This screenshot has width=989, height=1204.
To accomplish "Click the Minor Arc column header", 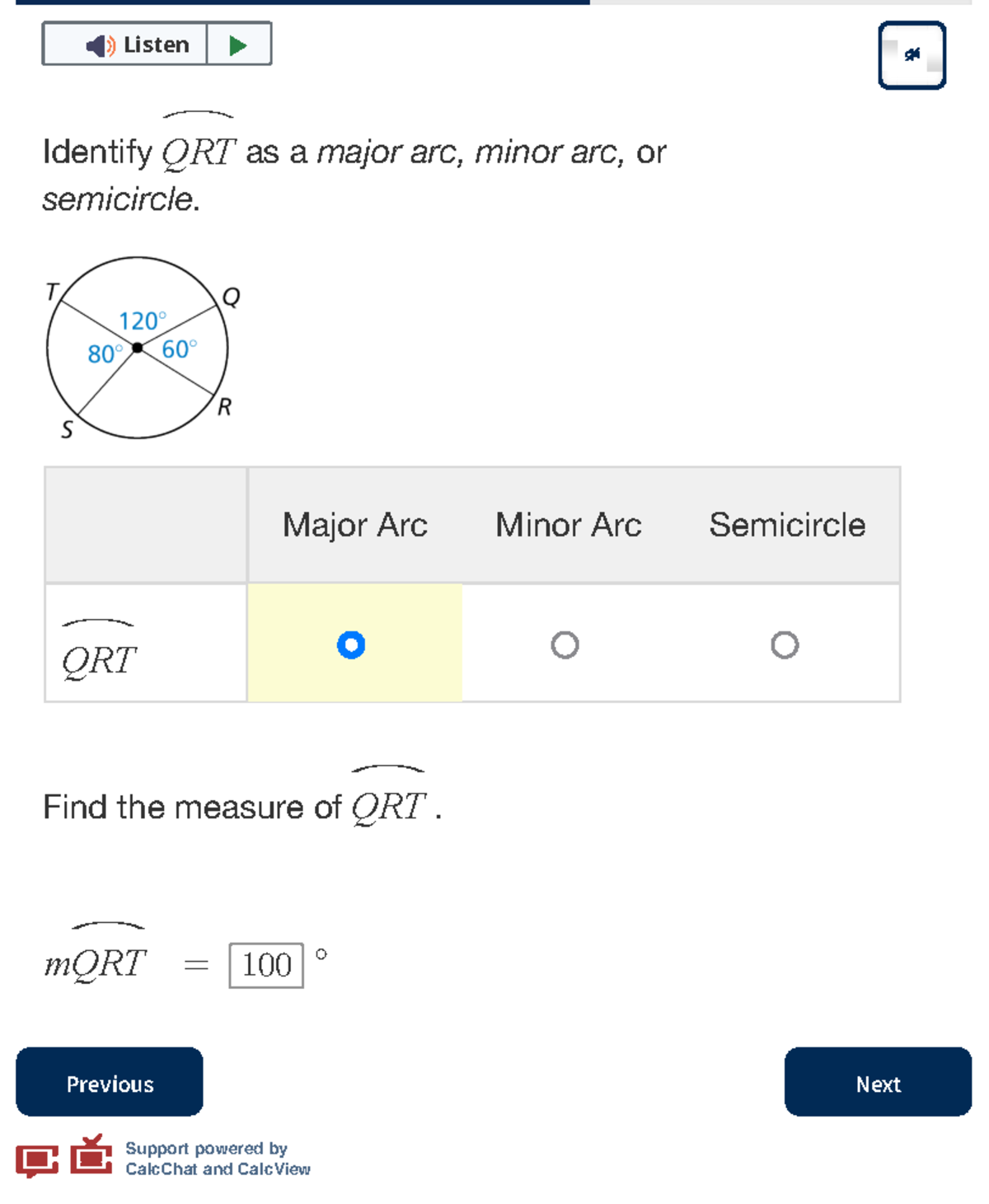I will tap(567, 525).
